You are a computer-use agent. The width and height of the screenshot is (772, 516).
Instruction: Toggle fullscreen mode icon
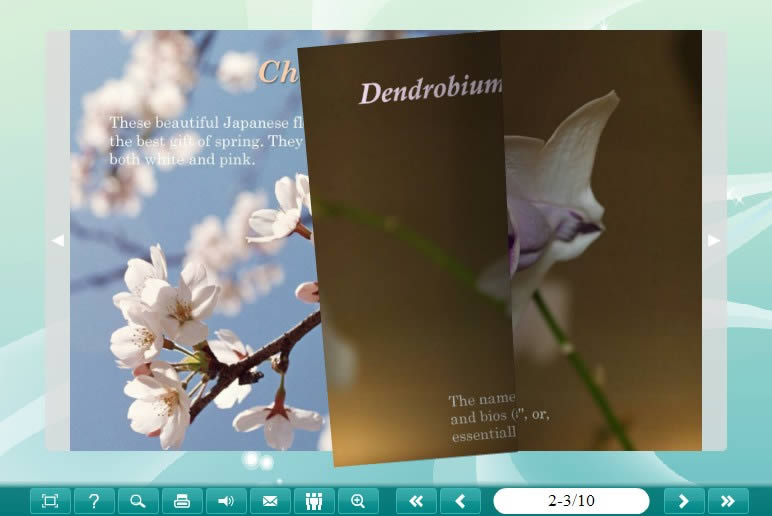pos(50,501)
